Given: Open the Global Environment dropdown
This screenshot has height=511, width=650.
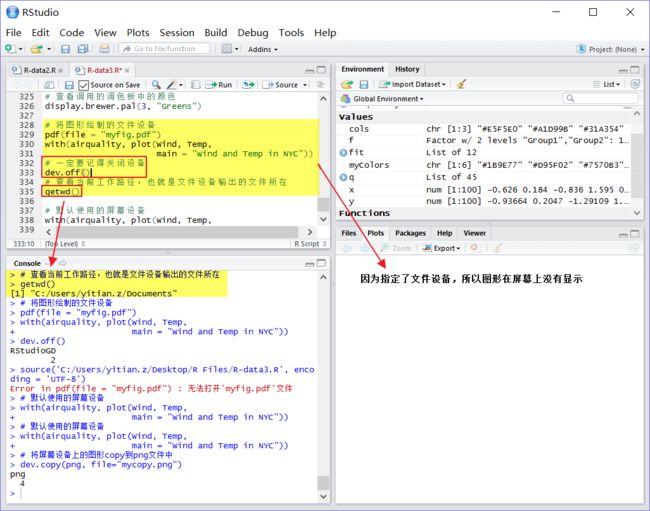Looking at the screenshot, I should pyautogui.click(x=382, y=99).
